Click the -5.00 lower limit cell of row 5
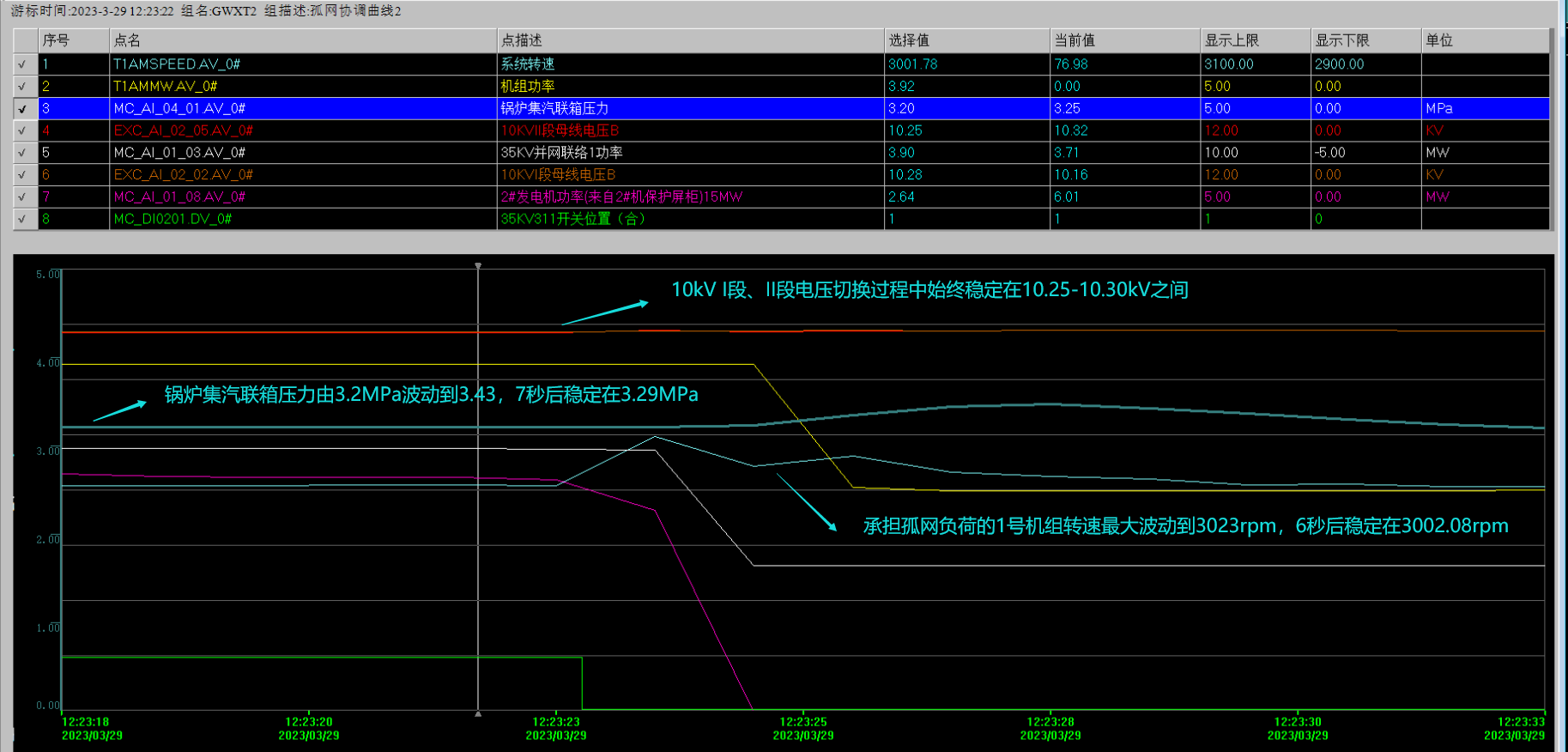Viewport: 1568px width, 752px height. pos(1330,153)
